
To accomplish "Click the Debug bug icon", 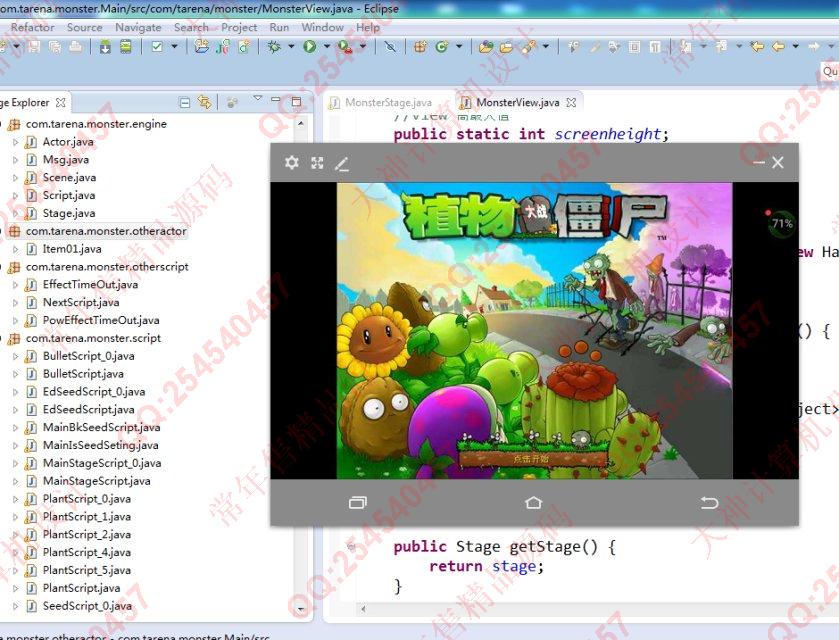I will point(274,47).
